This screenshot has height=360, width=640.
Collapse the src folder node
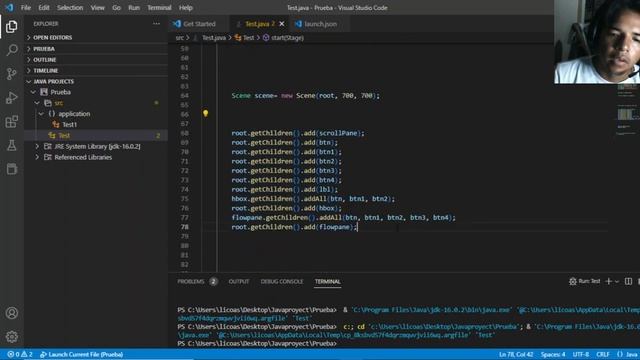click(37, 103)
